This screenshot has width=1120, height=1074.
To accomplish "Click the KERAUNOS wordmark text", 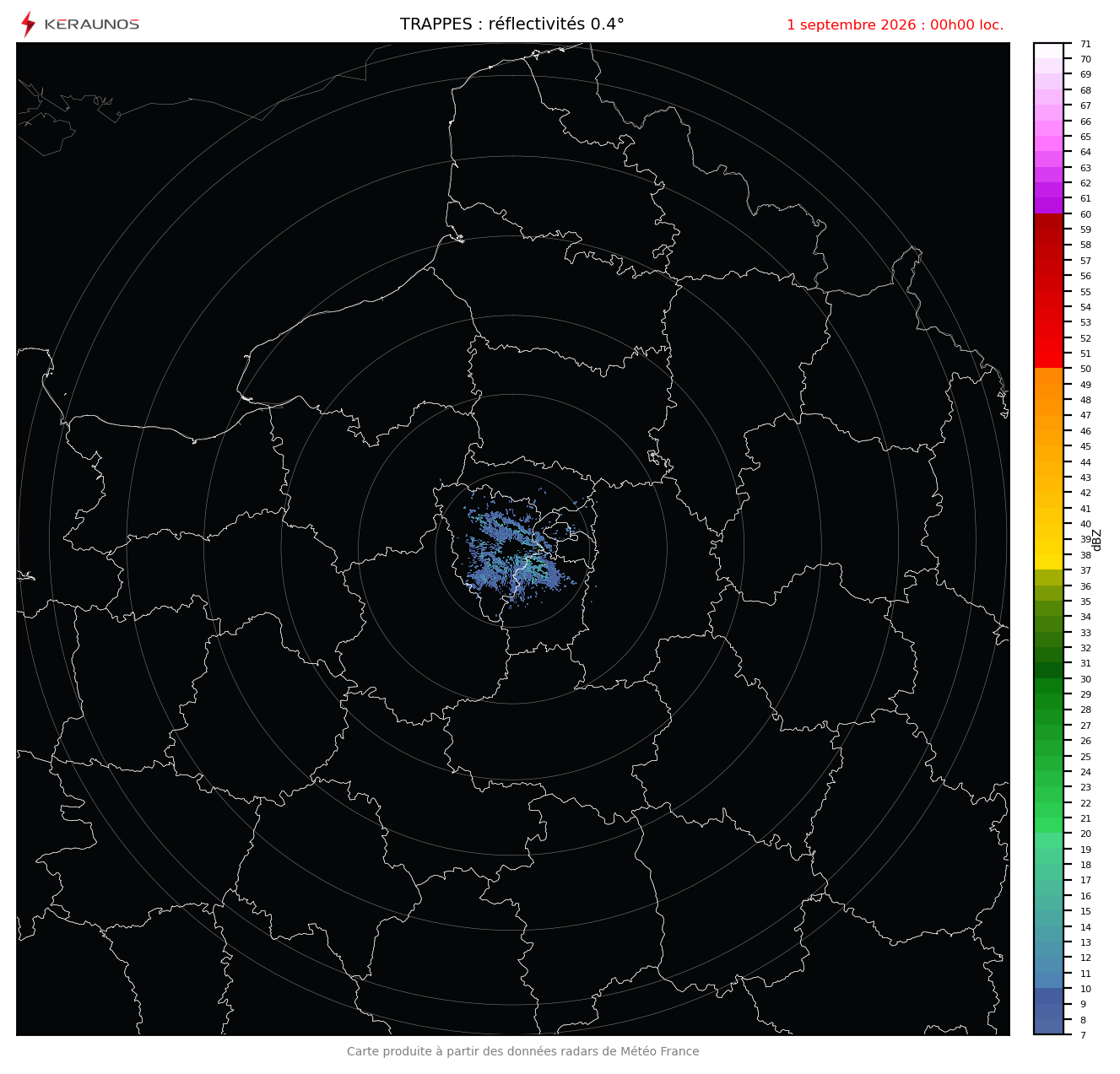I will pos(92,24).
